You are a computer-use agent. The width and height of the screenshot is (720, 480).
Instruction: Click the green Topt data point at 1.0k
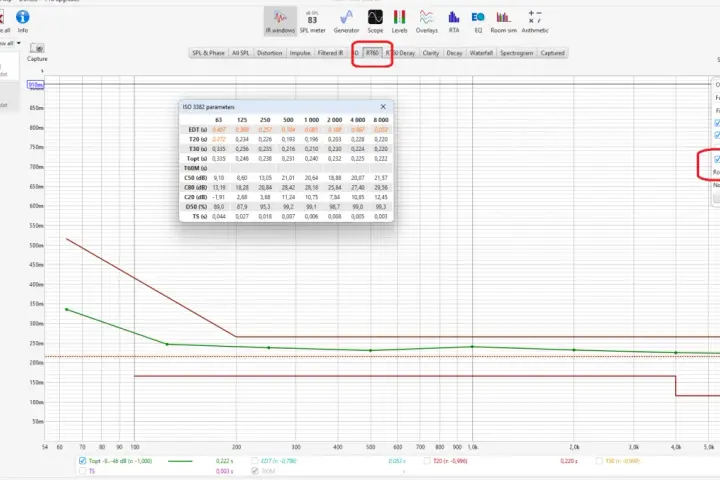click(472, 347)
